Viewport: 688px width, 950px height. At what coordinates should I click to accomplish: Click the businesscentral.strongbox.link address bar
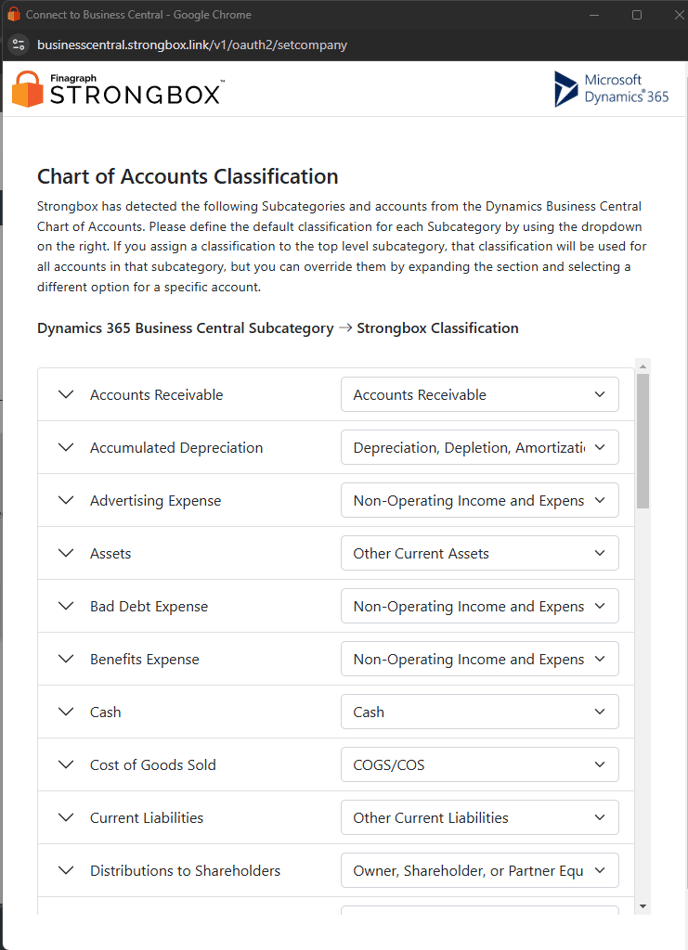pos(190,45)
